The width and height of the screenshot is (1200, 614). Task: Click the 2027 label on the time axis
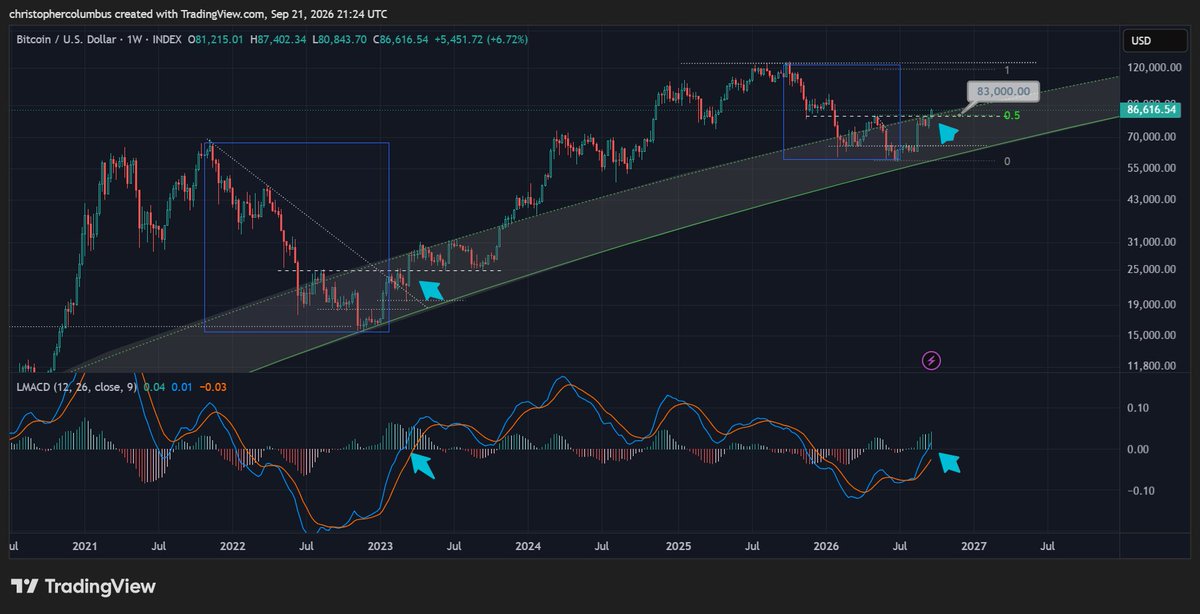[x=974, y=547]
